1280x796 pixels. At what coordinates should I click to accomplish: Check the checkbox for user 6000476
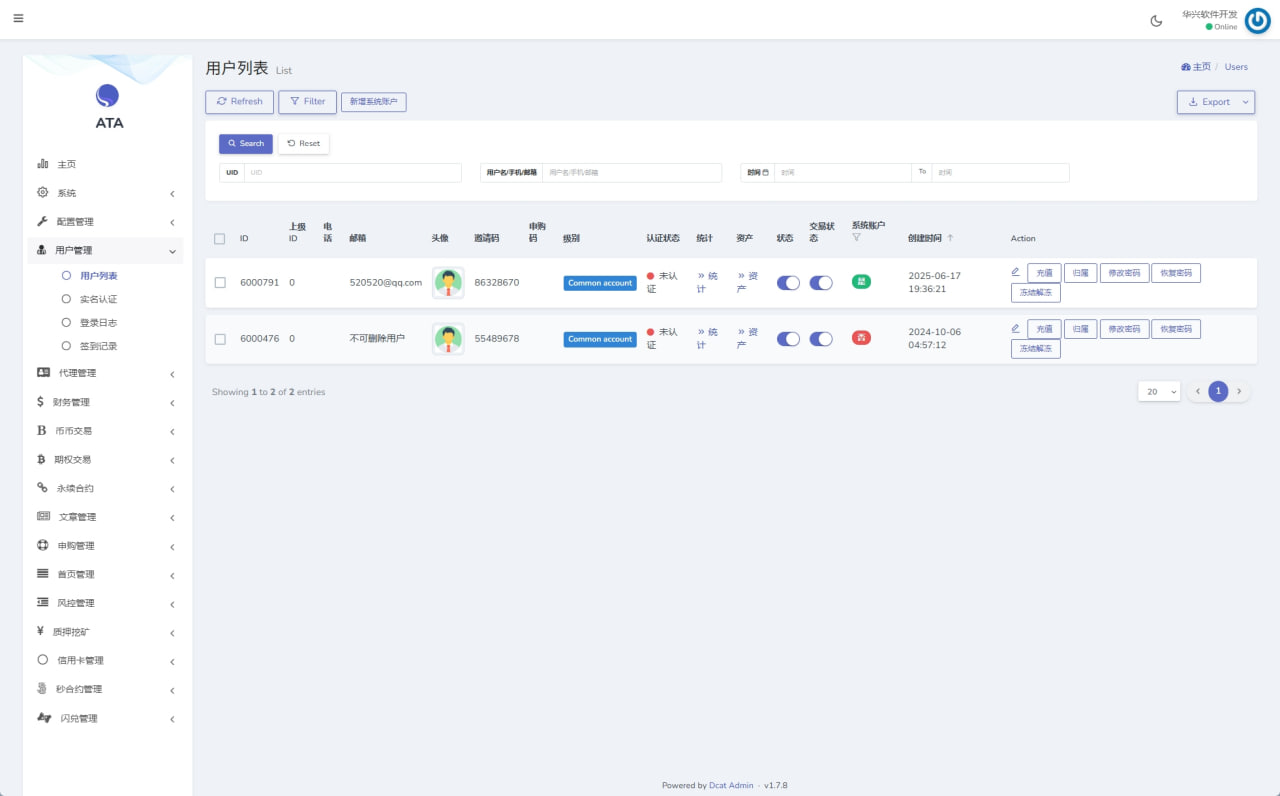[x=220, y=339]
